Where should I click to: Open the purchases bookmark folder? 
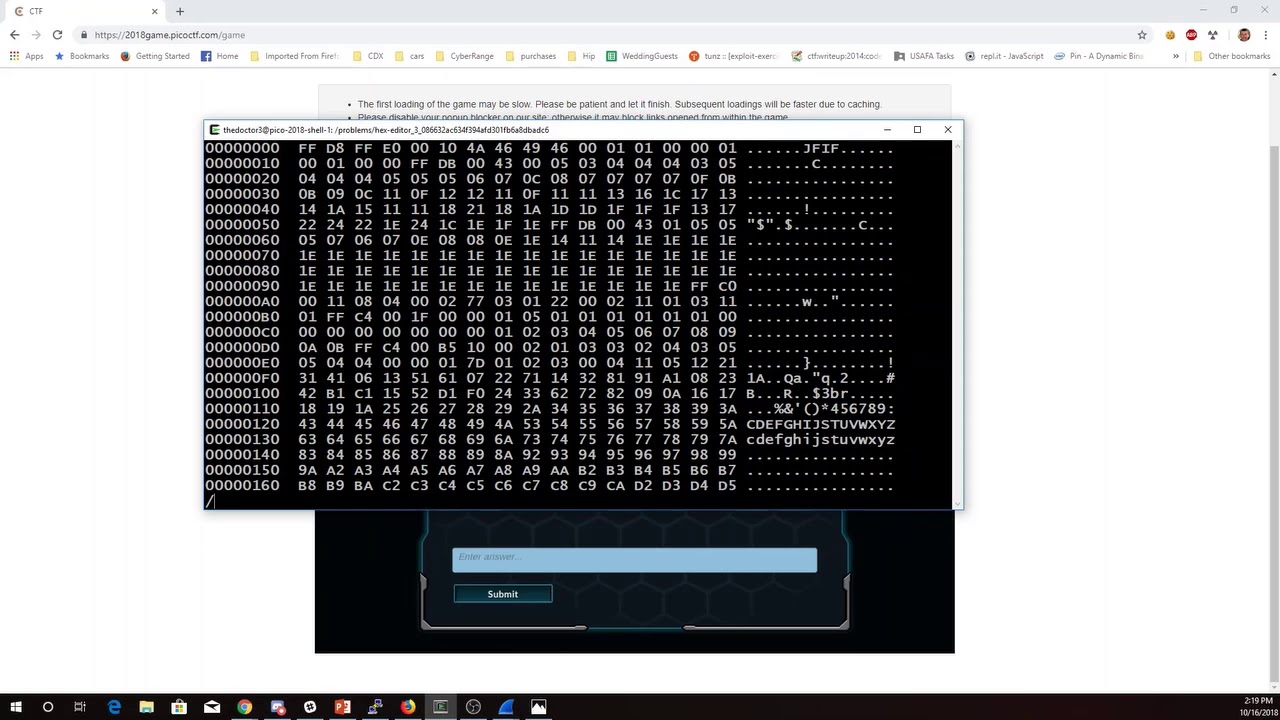coord(530,56)
